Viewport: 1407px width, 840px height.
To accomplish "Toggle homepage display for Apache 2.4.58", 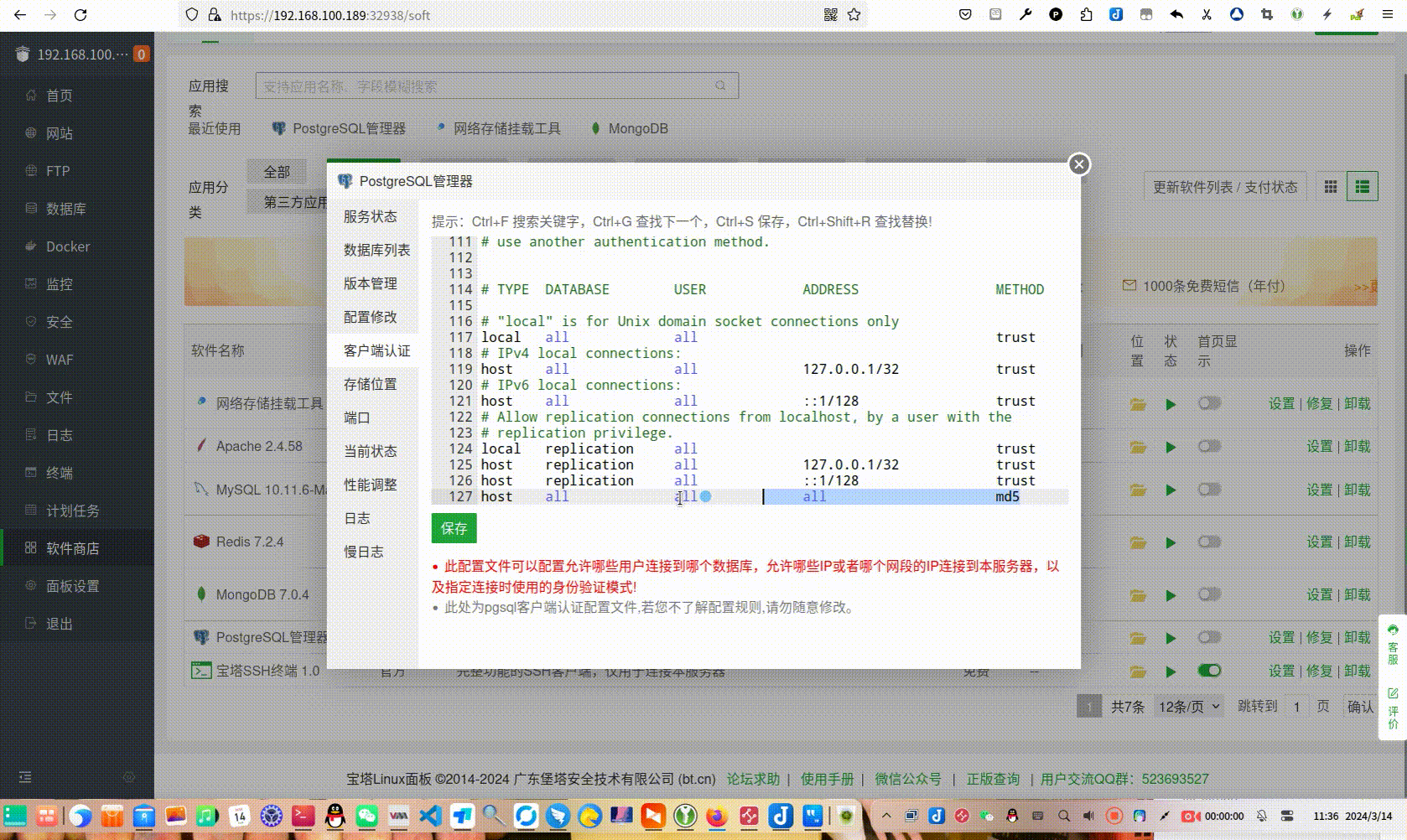I will (x=1209, y=446).
